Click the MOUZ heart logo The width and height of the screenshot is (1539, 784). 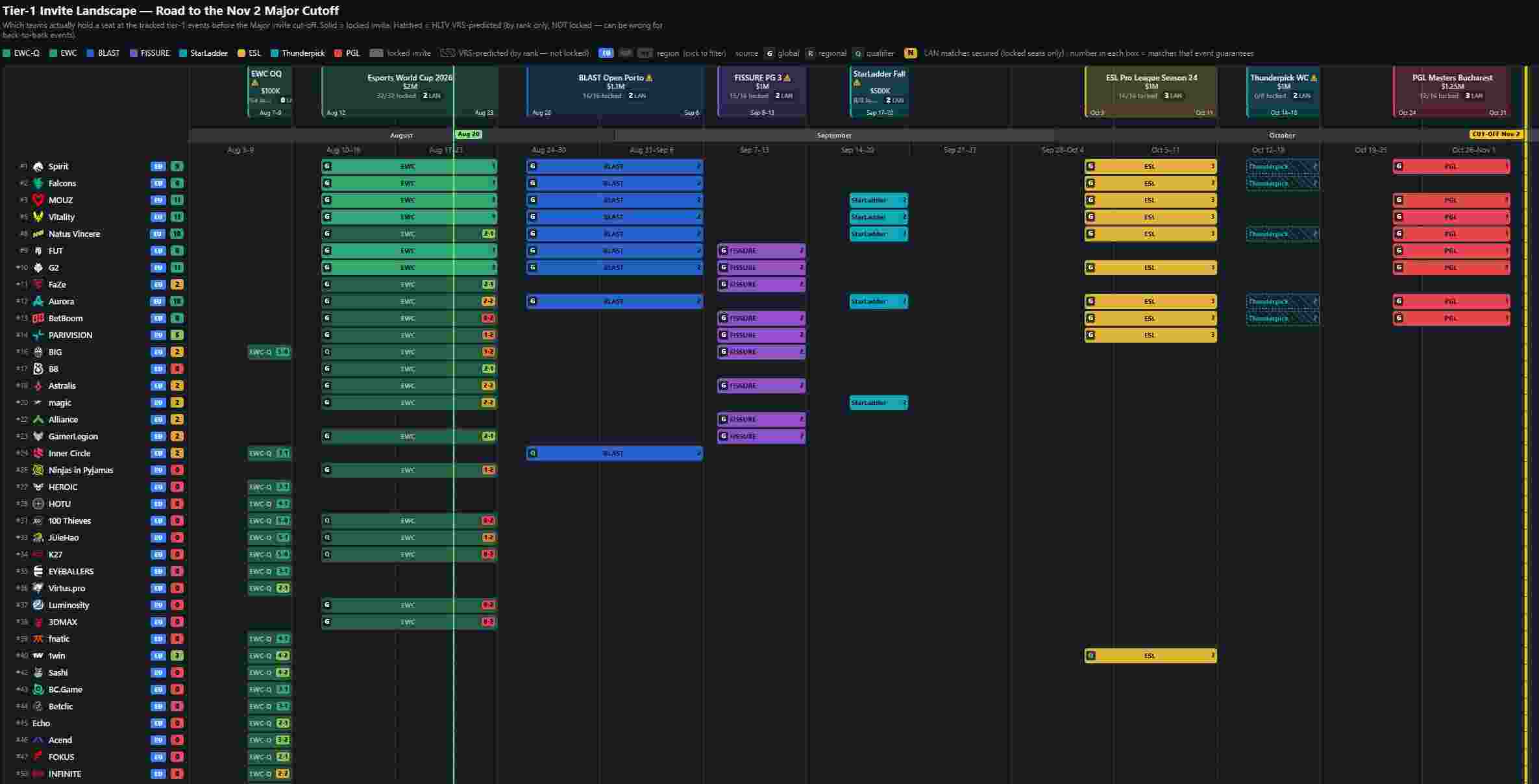(38, 201)
